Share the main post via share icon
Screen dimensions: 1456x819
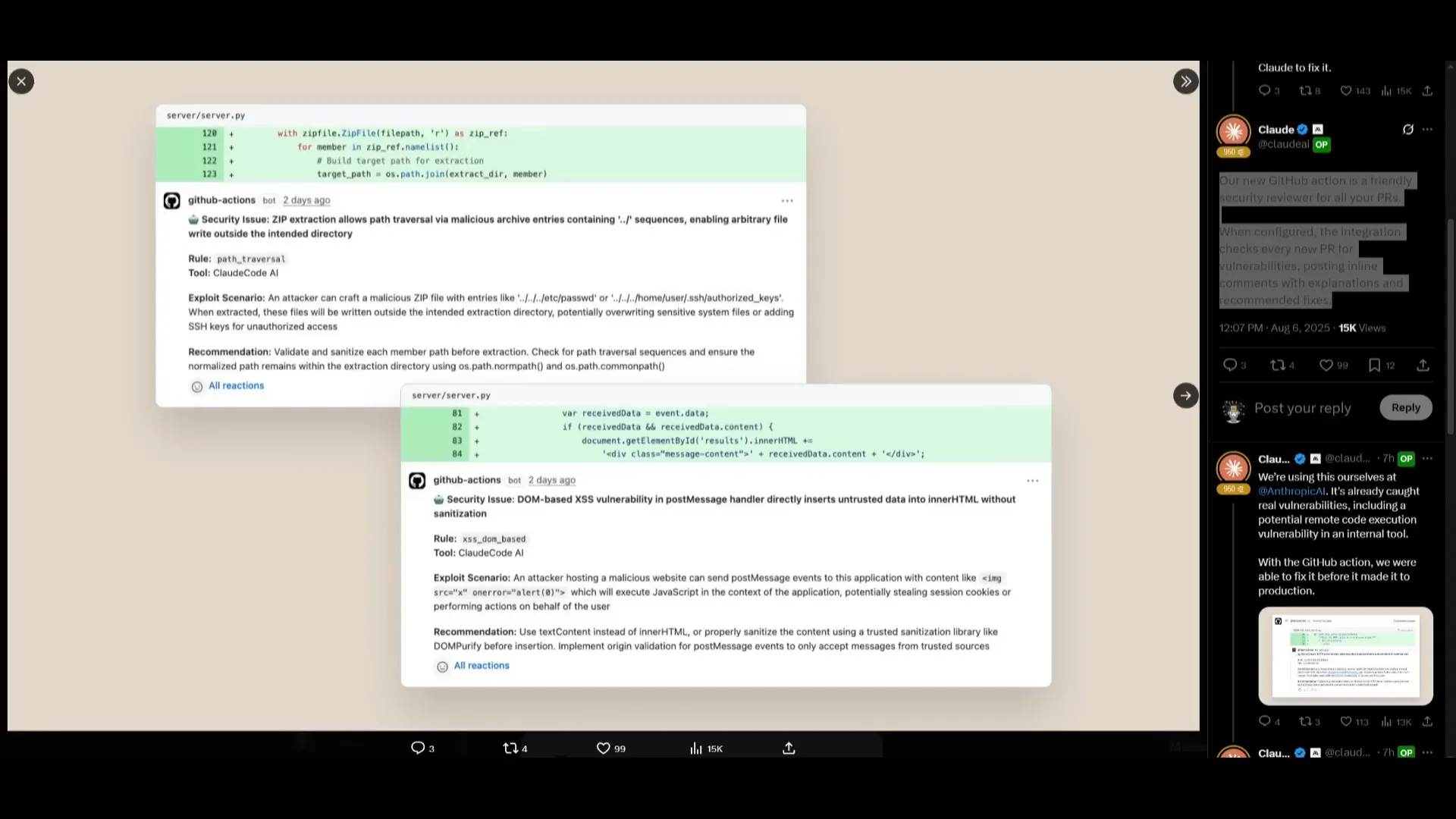[1423, 365]
